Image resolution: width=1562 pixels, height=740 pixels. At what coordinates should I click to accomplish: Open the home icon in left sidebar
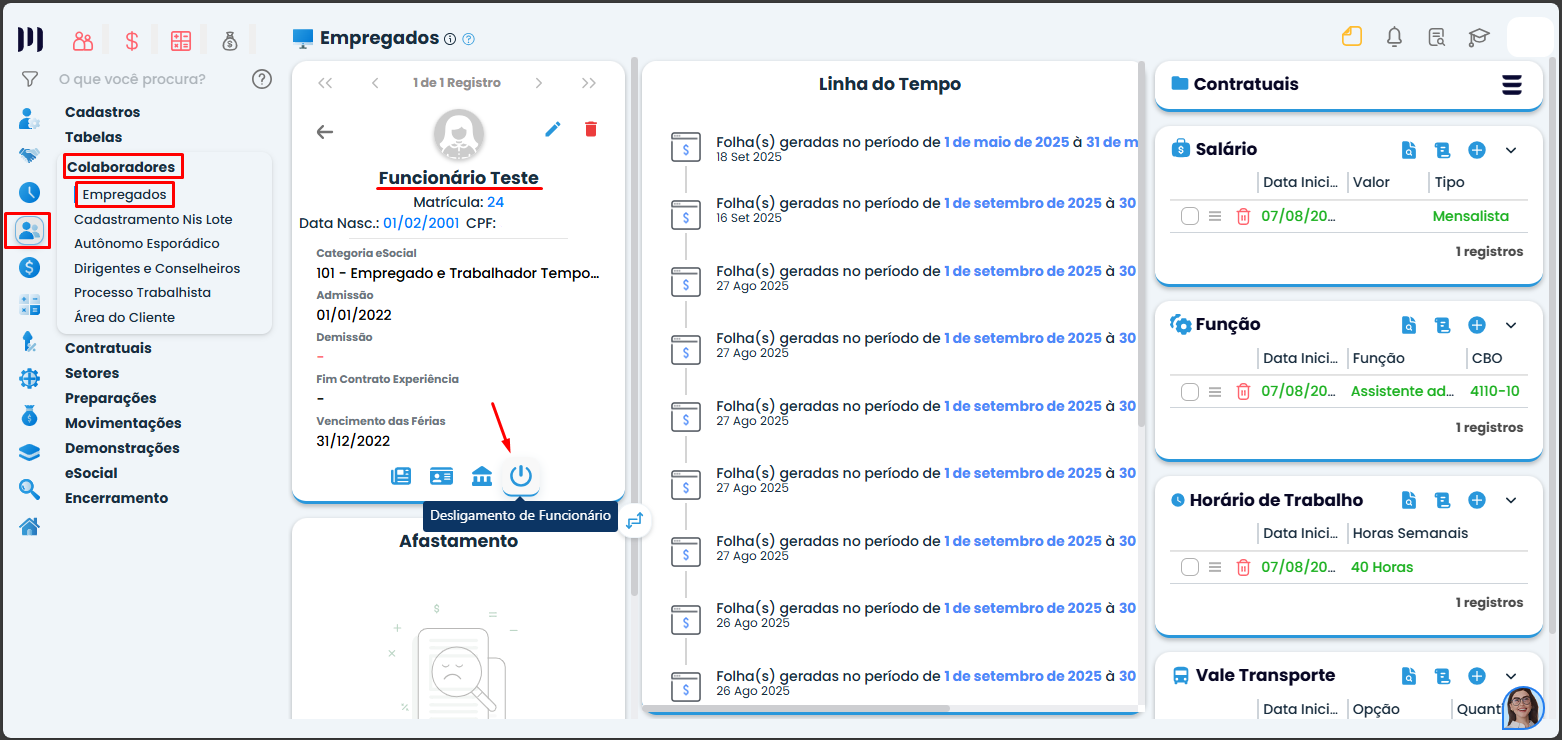[x=30, y=526]
